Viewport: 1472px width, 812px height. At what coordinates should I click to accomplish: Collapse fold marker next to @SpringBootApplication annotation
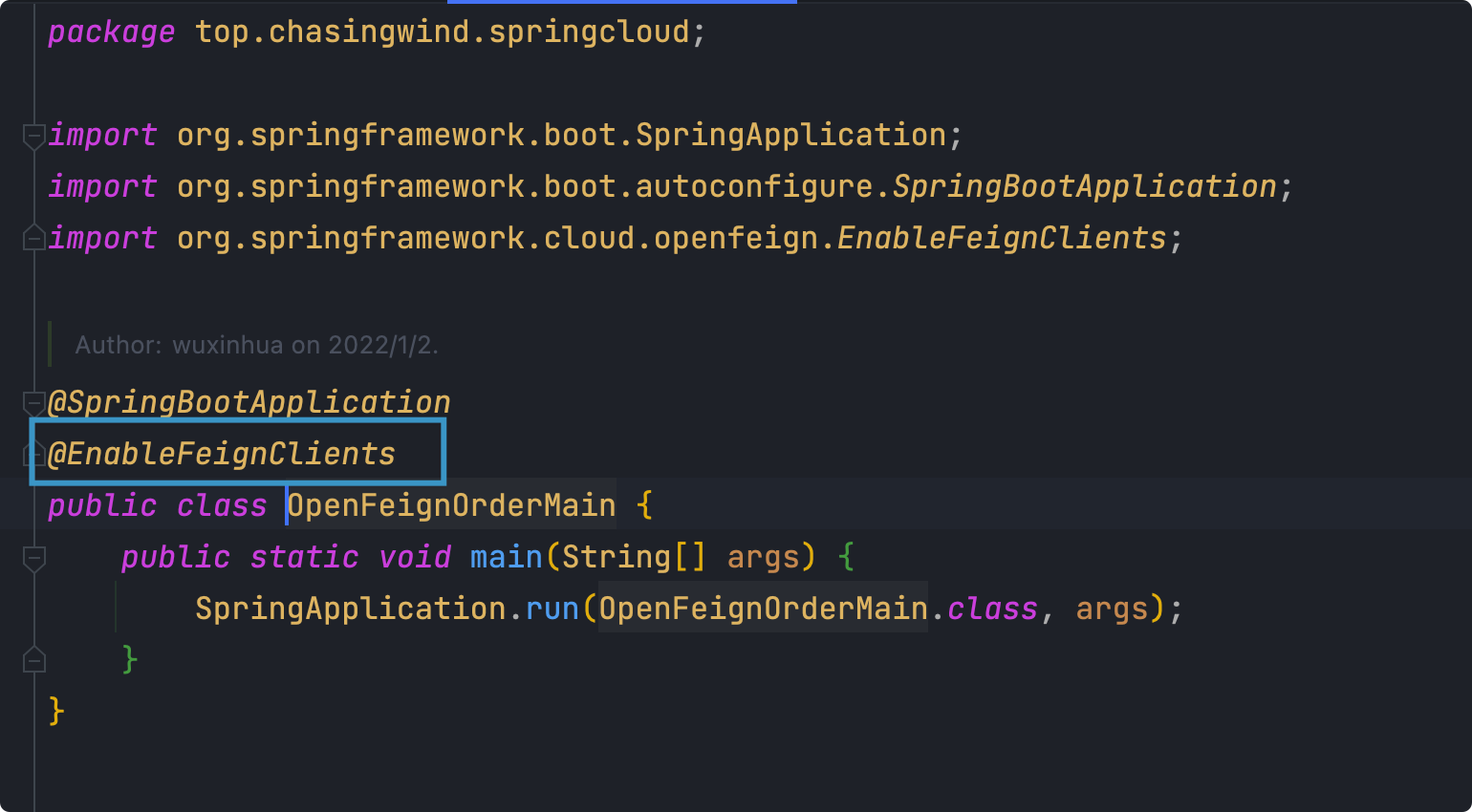[34, 402]
